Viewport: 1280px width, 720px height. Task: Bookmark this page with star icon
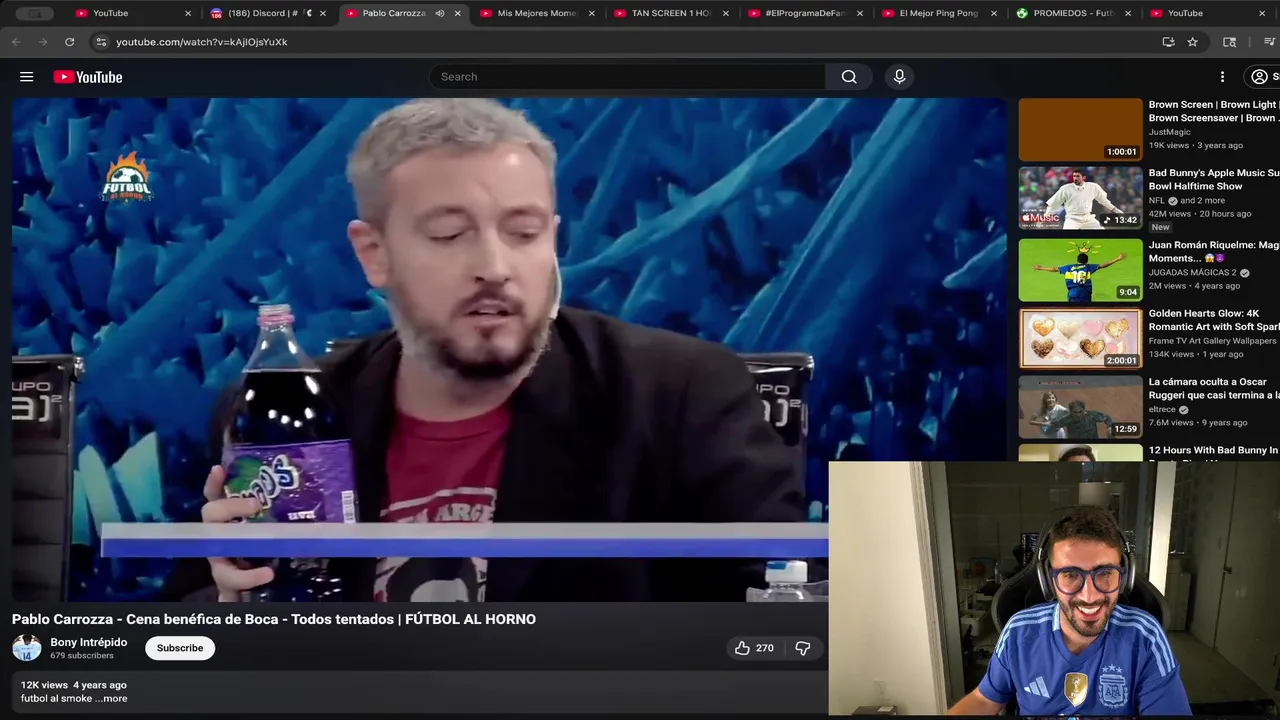(1192, 42)
